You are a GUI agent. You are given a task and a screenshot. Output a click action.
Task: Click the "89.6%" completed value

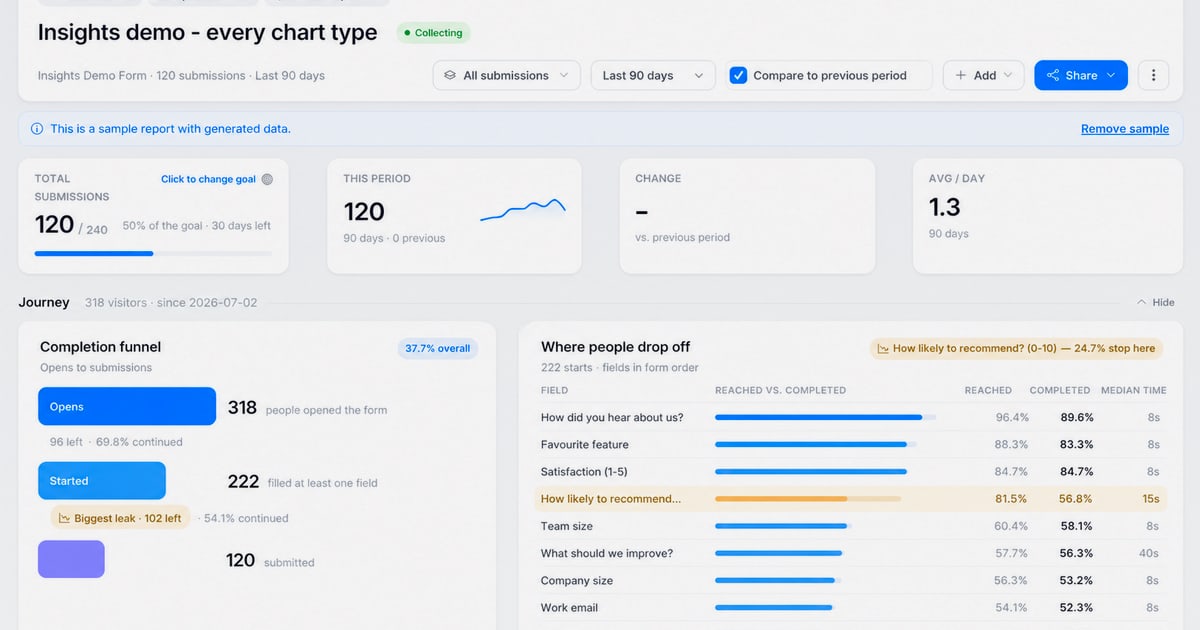pyautogui.click(x=1077, y=417)
